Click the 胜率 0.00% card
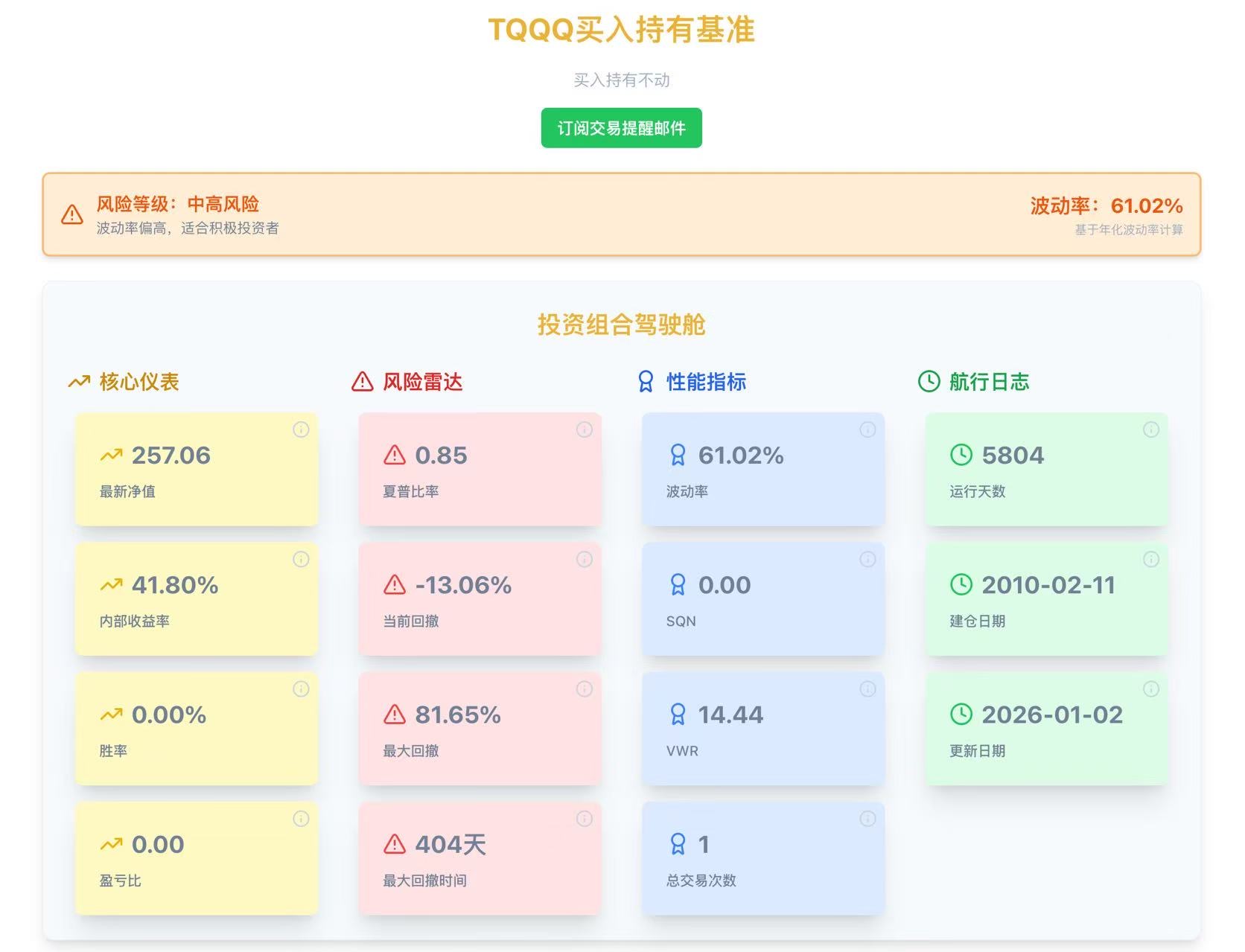Screen dimensions: 1245x952 pyautogui.click(x=197, y=729)
